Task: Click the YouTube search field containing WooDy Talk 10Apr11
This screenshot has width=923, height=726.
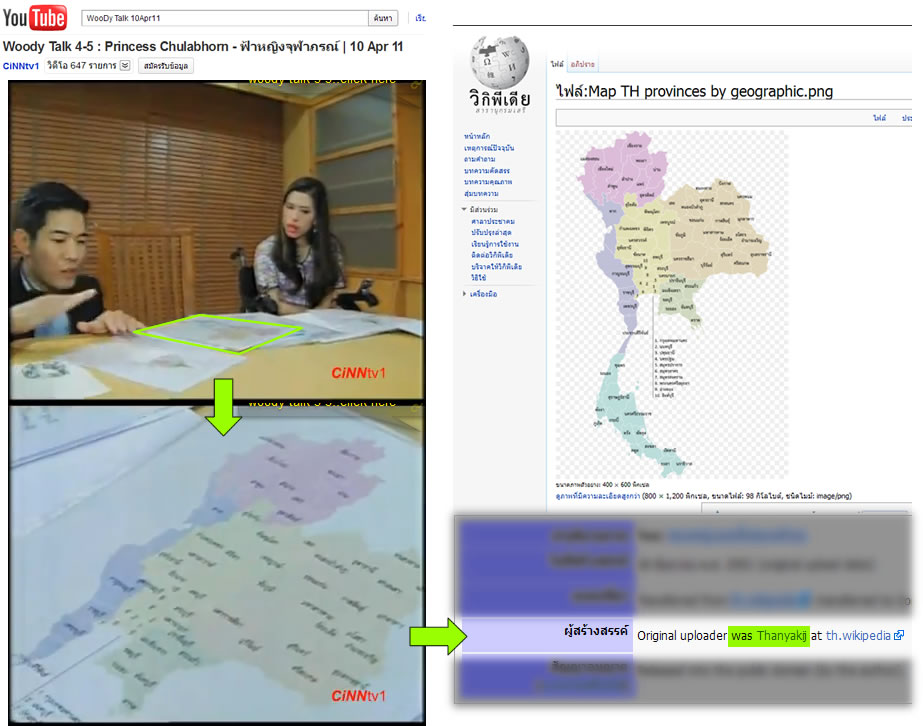Action: click(224, 18)
